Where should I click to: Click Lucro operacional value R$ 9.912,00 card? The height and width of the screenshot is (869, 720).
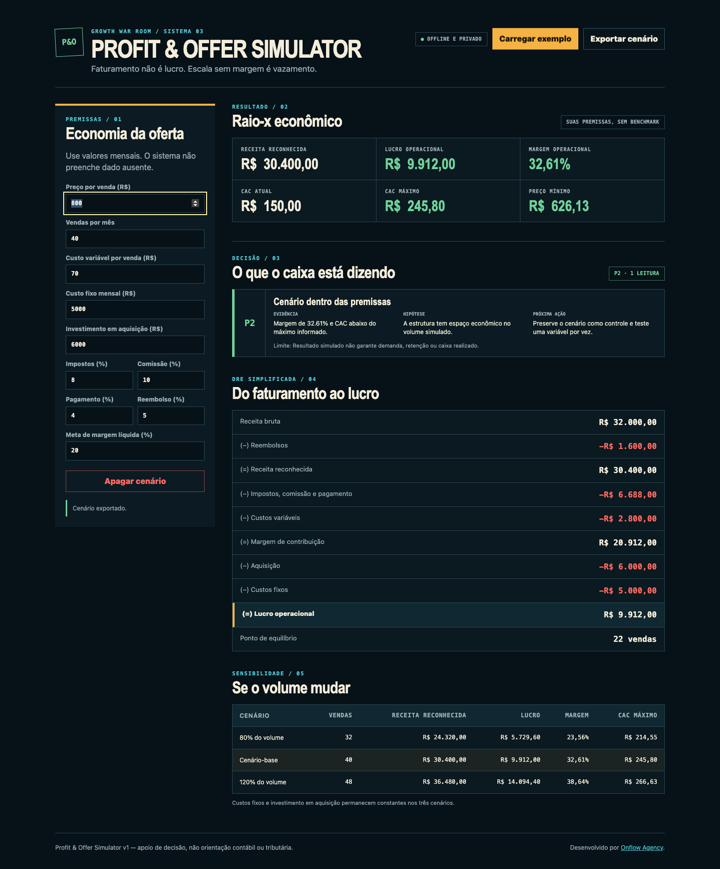(448, 159)
